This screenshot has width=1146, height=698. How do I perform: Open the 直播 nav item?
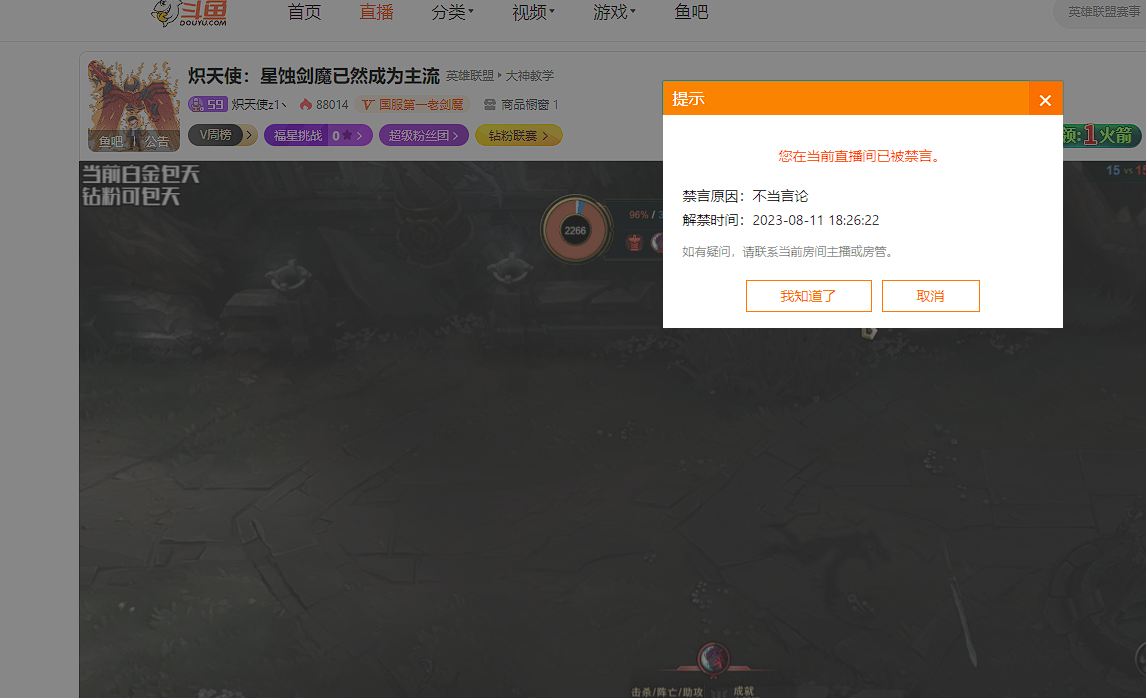[376, 12]
